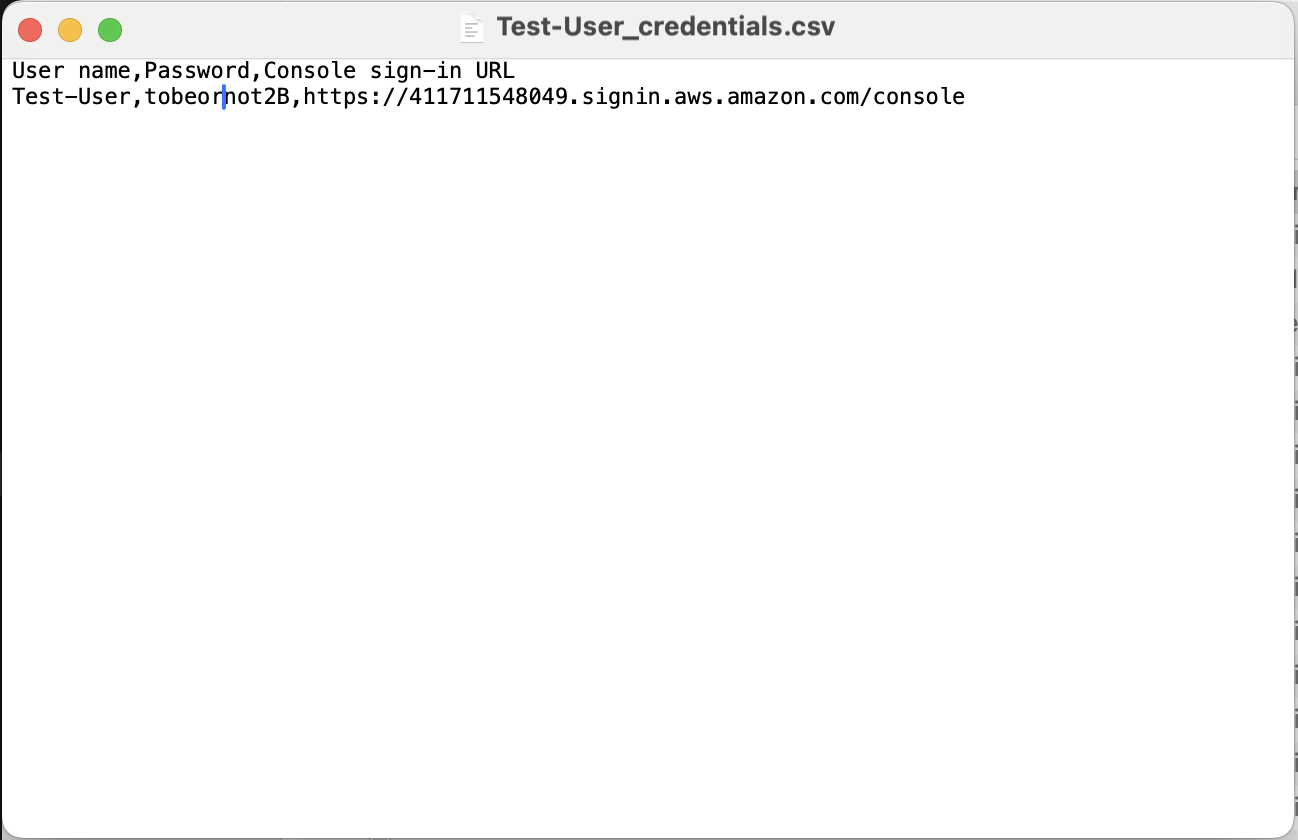Click the "aws" segment of the URL
1298x840 pixels.
[694, 97]
